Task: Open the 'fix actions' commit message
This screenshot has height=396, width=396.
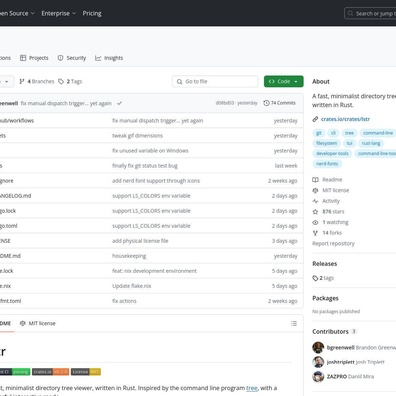Action: pos(124,301)
